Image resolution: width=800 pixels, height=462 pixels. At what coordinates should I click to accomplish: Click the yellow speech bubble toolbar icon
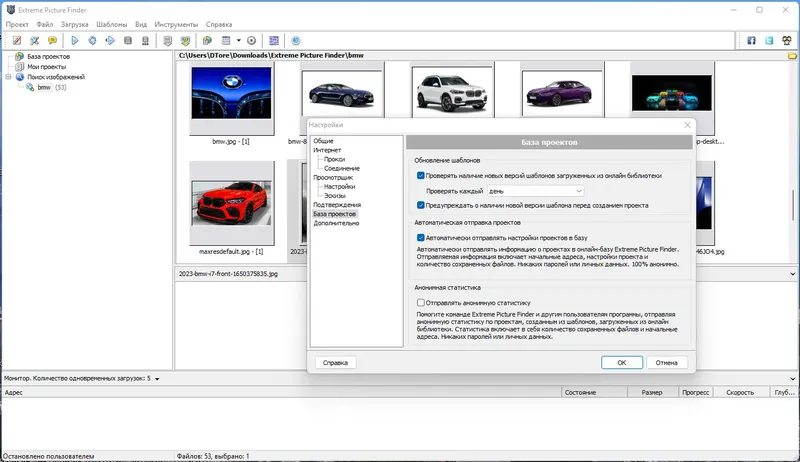click(52, 40)
